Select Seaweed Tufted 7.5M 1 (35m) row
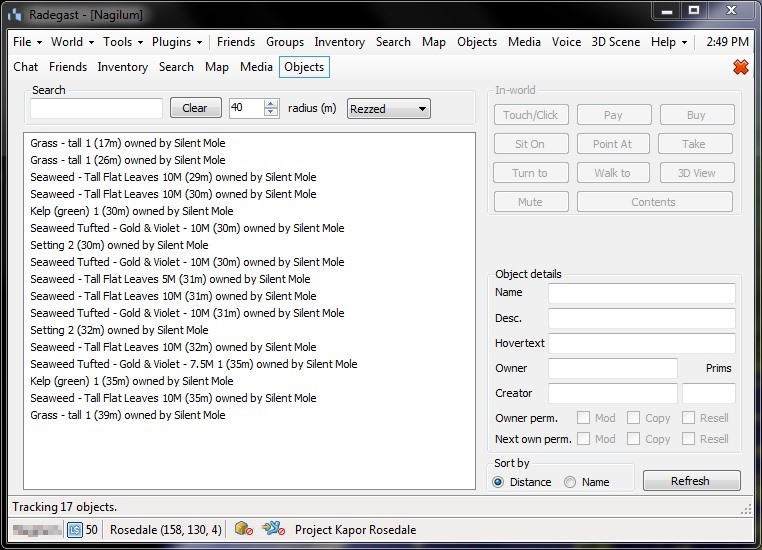 [x=193, y=364]
